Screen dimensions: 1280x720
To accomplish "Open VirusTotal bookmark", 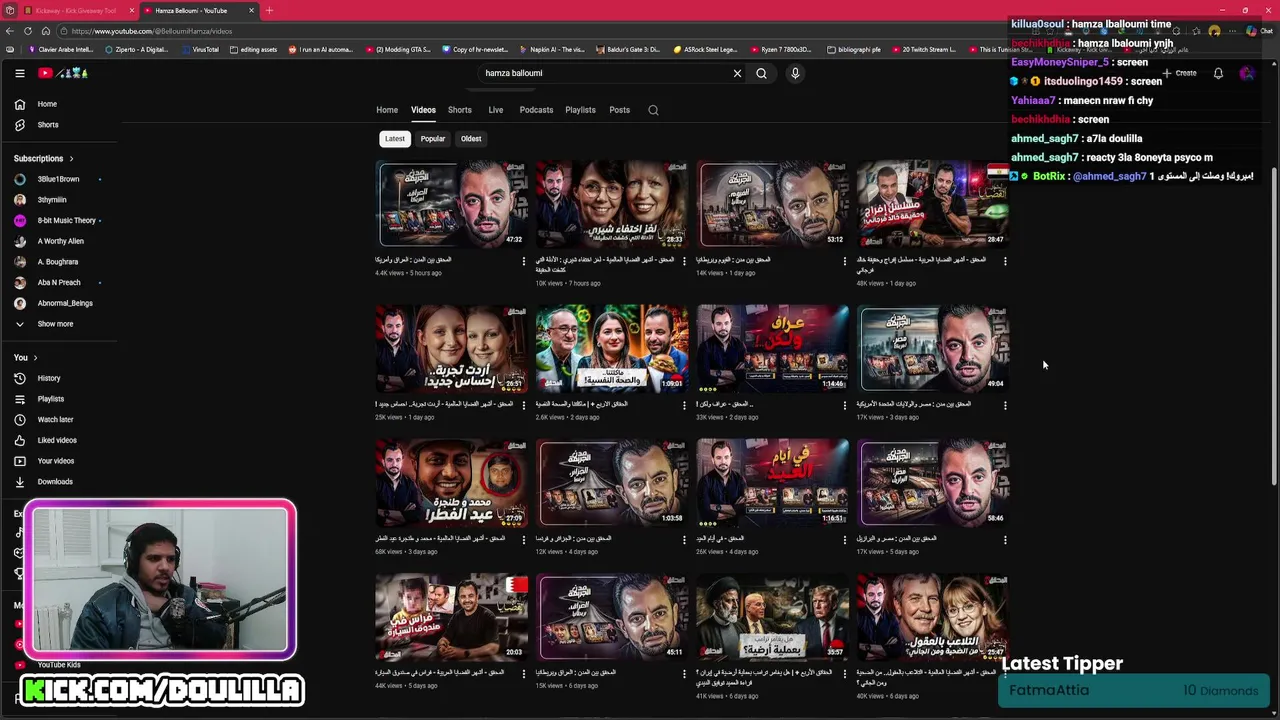I will point(200,49).
